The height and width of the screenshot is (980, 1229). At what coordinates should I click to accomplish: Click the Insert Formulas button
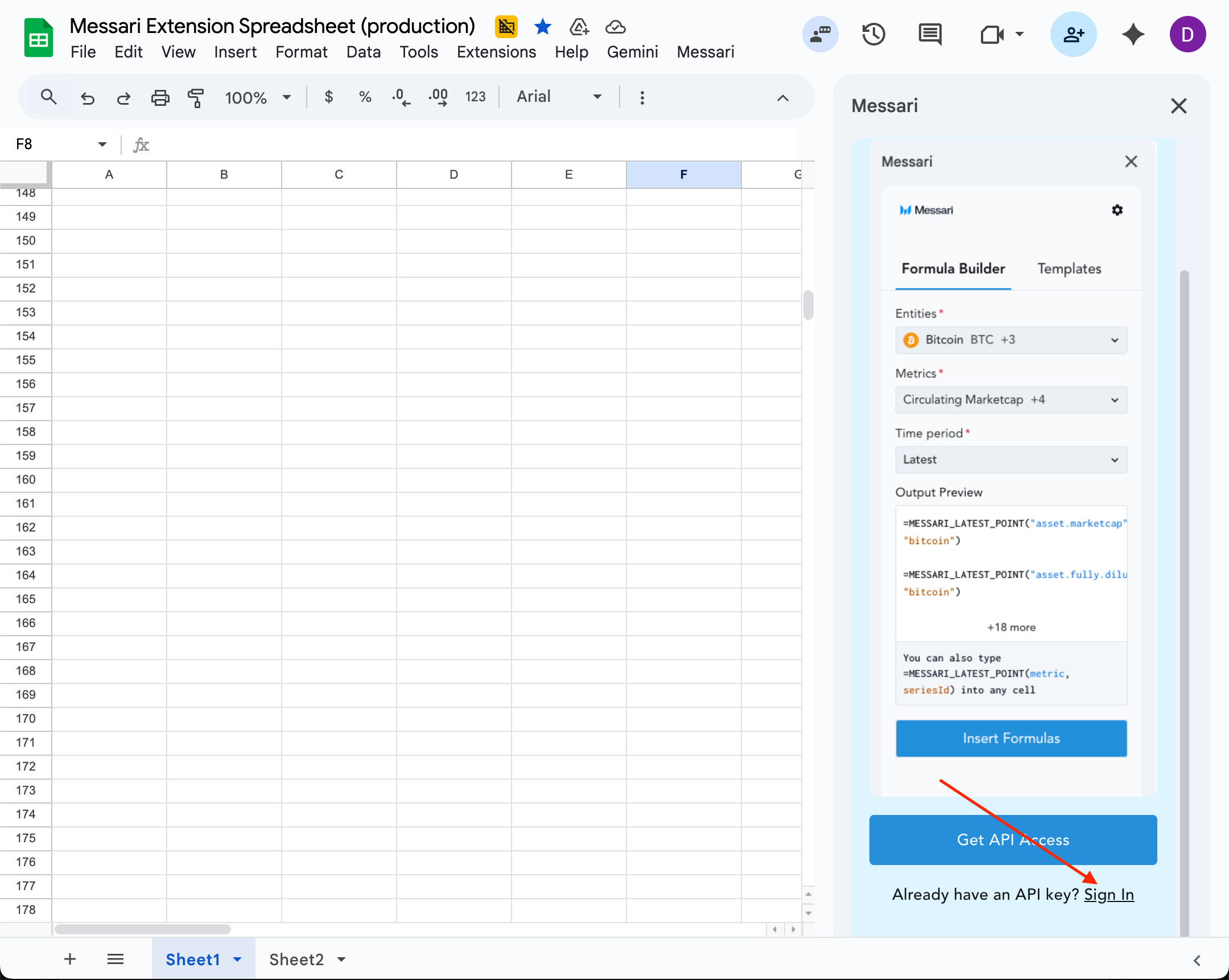(1011, 738)
